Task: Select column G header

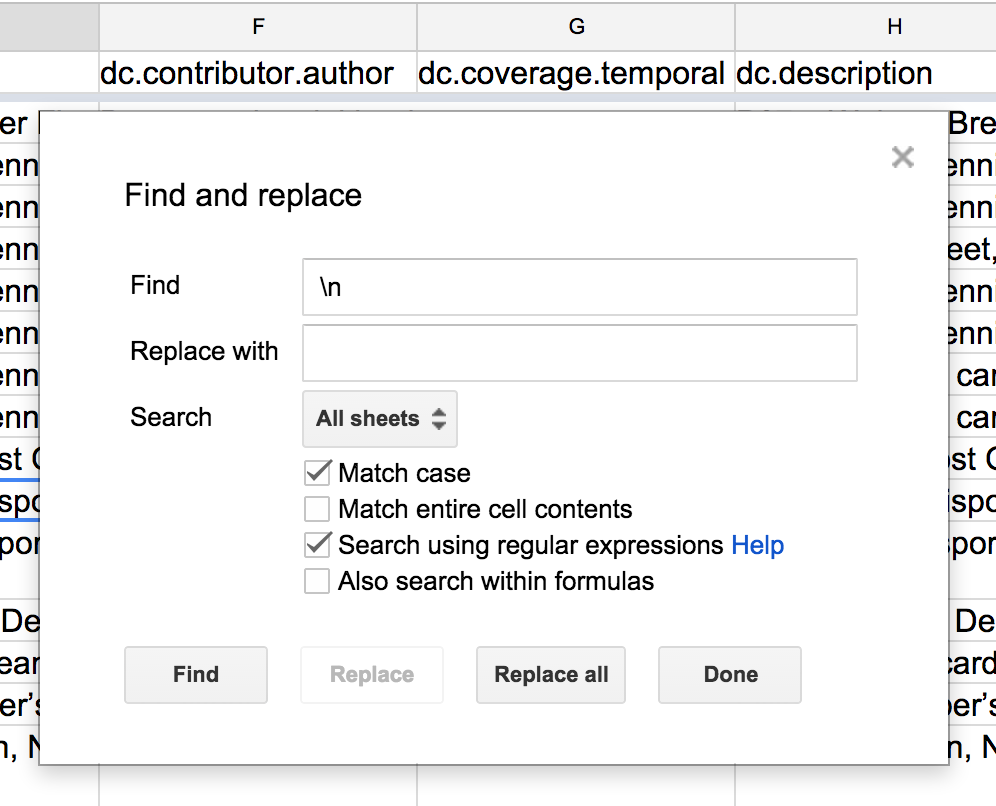Action: pyautogui.click(x=576, y=27)
